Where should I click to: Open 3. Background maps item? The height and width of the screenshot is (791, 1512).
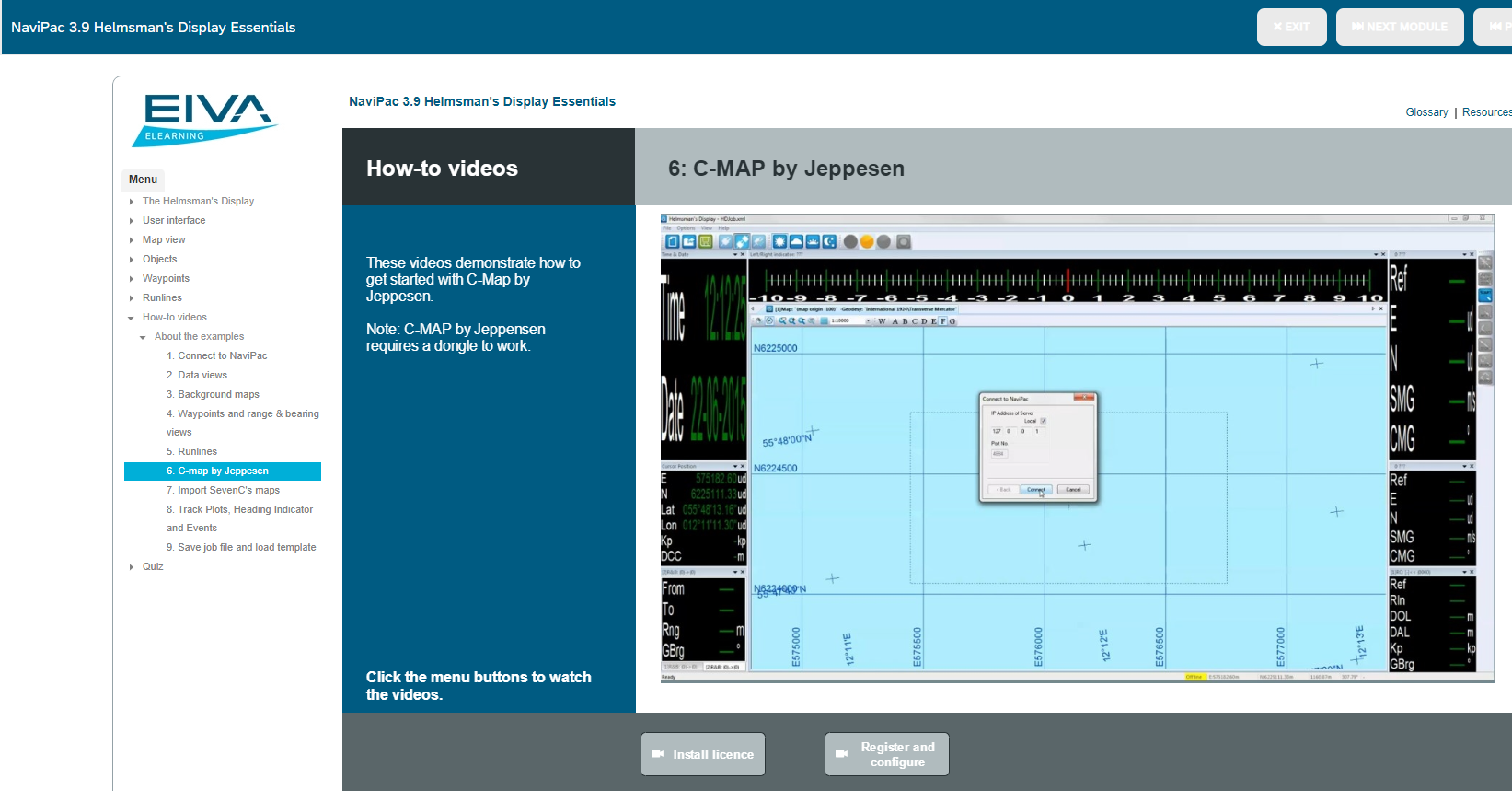click(x=213, y=394)
